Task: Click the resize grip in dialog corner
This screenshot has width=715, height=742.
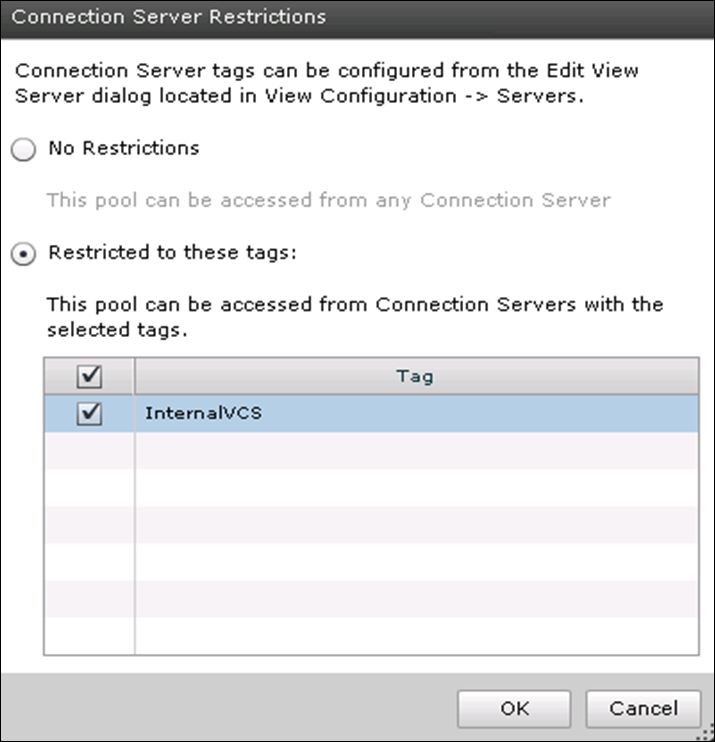Action: point(706,733)
